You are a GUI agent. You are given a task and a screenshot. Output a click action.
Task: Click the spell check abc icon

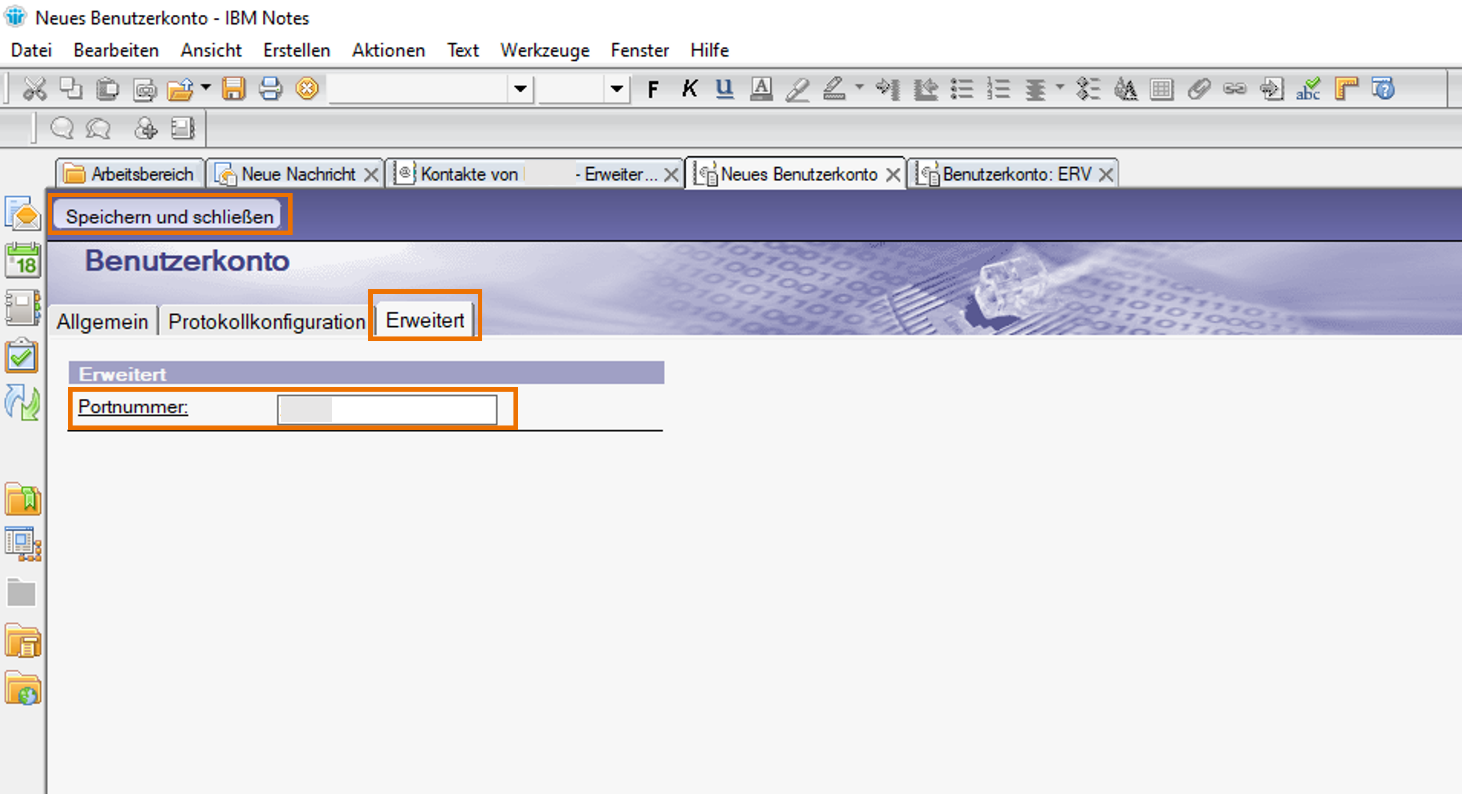pyautogui.click(x=1308, y=89)
